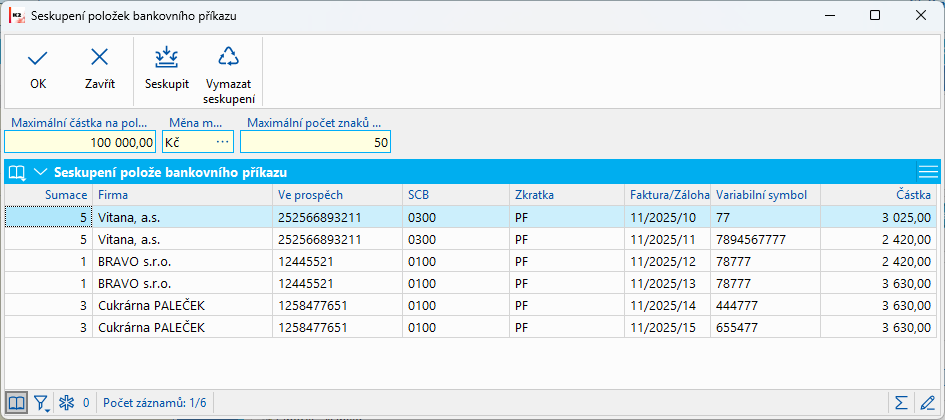Collapse the Seskupení polože bankovního příkazu chevron
Viewport: 945px width, 420px height.
point(40,172)
